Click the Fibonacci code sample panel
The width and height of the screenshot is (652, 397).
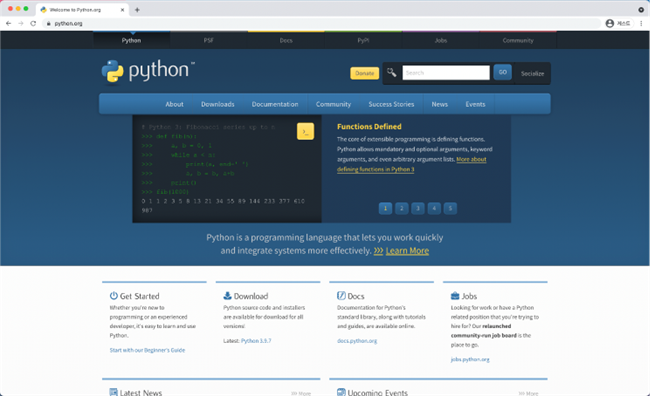(227, 169)
